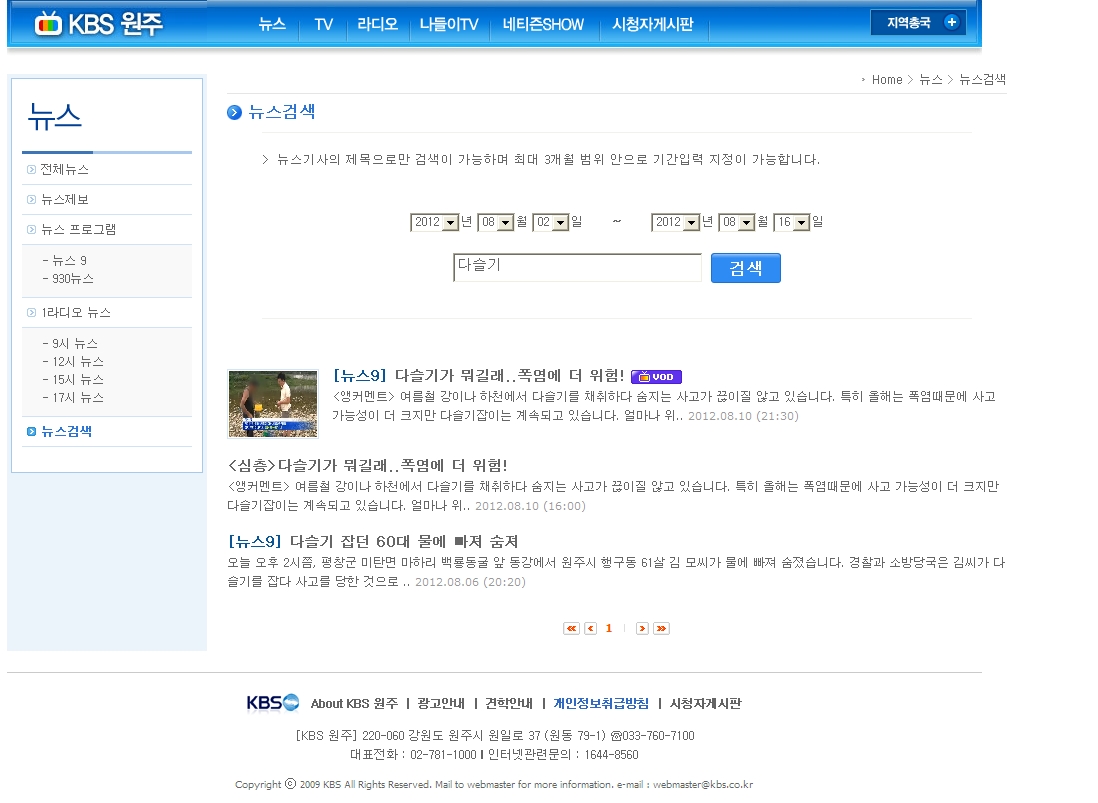Click timestamp 2012.08.10 (21:30)
The image size is (1098, 803).
[x=743, y=416]
